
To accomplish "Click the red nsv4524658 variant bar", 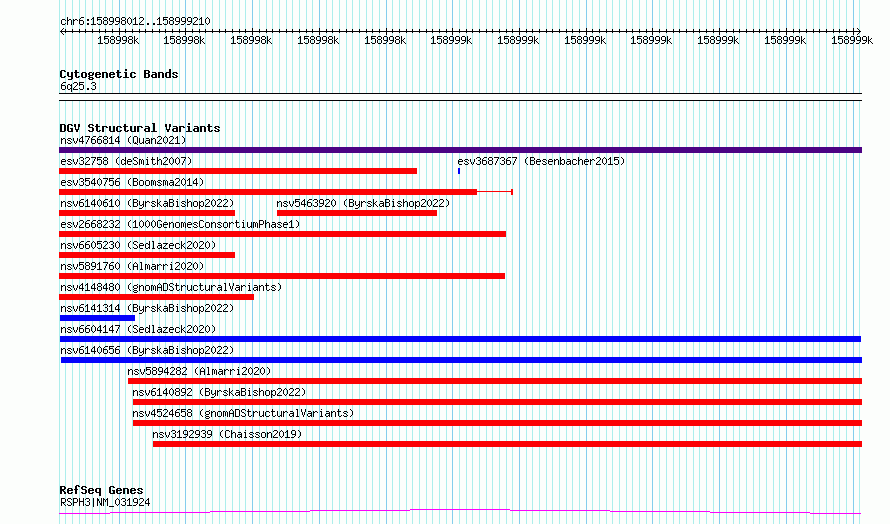I will (497, 423).
